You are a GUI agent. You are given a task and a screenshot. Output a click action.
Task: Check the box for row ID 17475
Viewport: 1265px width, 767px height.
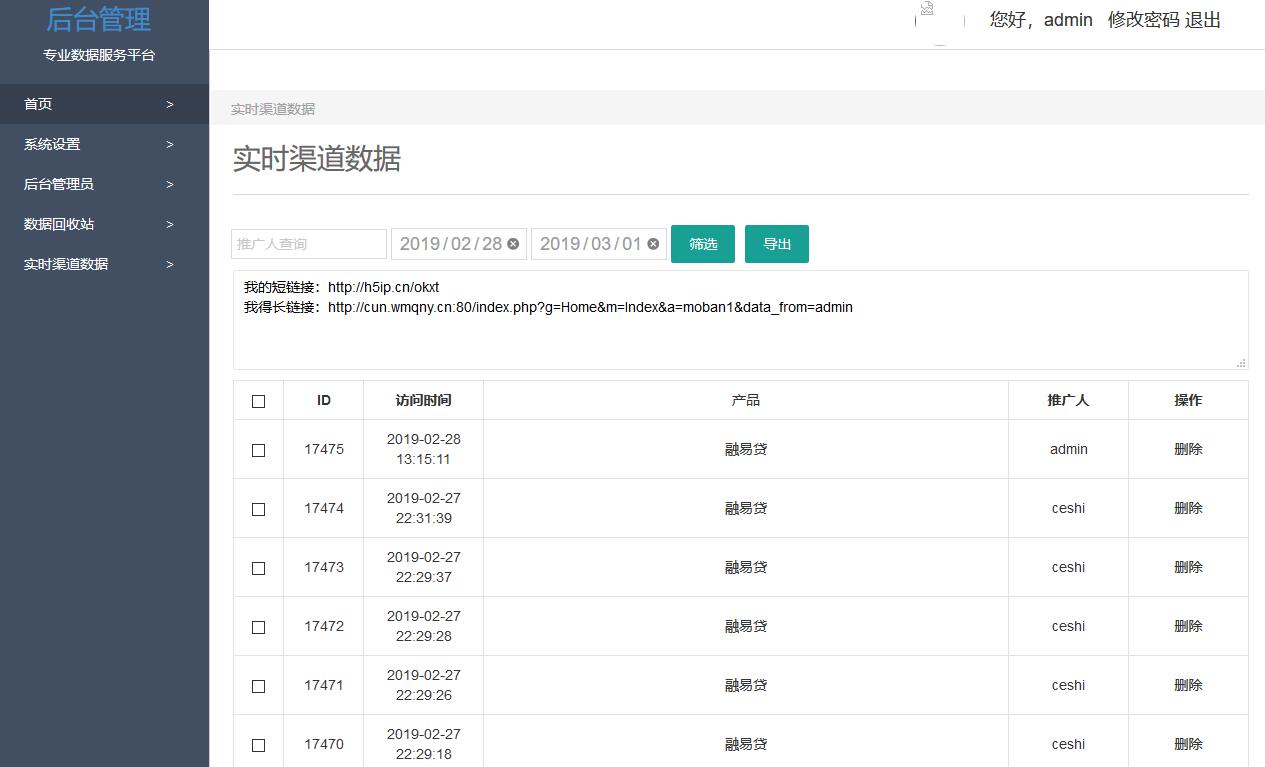point(259,450)
